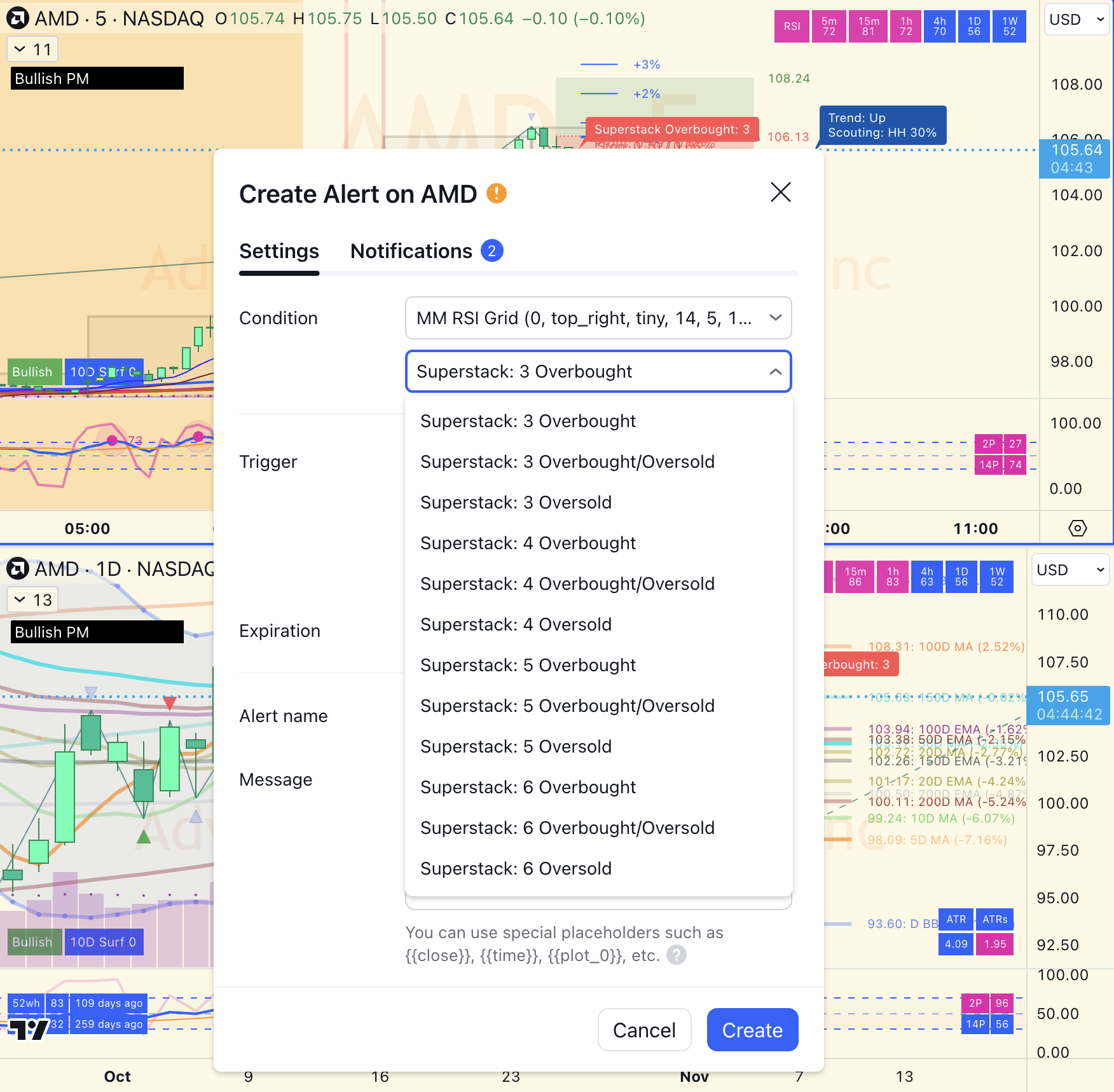This screenshot has height=1092, width=1114.
Task: Click the placeholders help question mark icon
Action: [x=676, y=955]
